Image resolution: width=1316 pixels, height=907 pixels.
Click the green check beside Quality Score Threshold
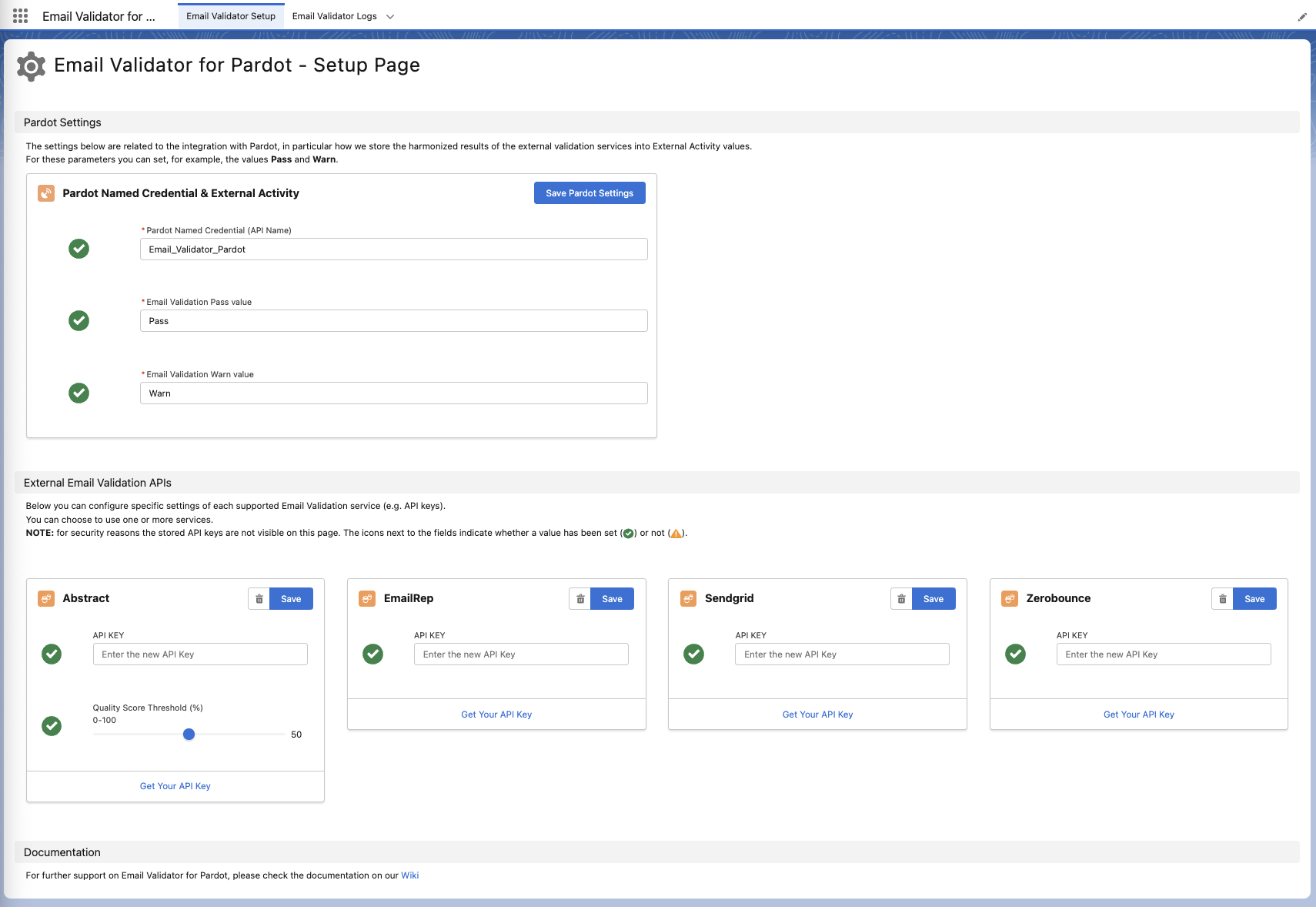52,725
